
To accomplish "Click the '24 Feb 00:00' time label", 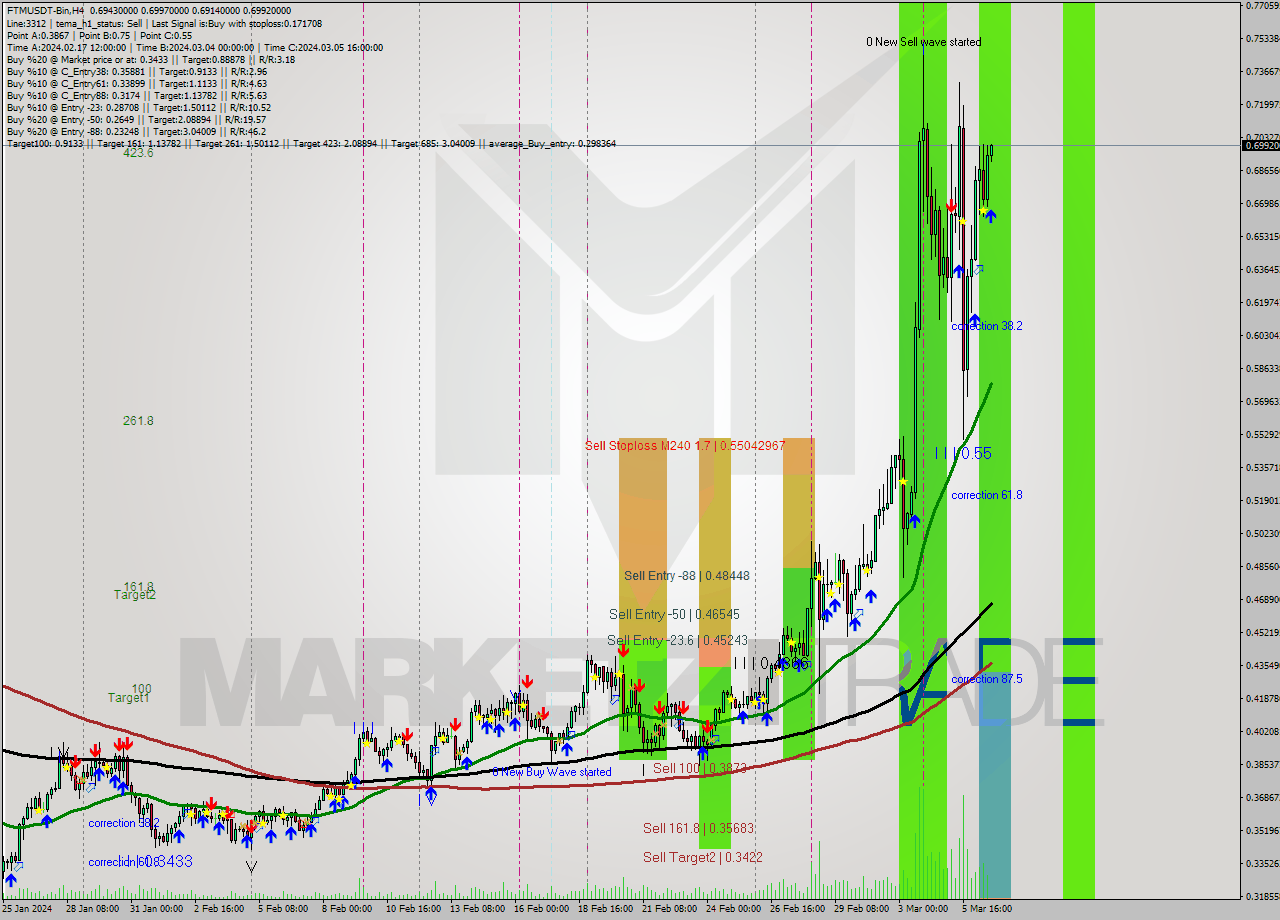I will (x=732, y=909).
